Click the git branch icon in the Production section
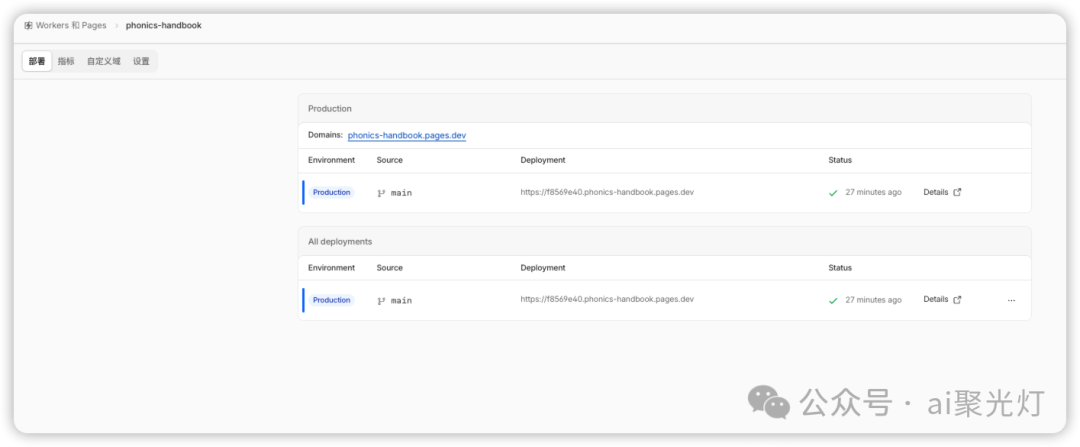The width and height of the screenshot is (1080, 447). [x=381, y=194]
